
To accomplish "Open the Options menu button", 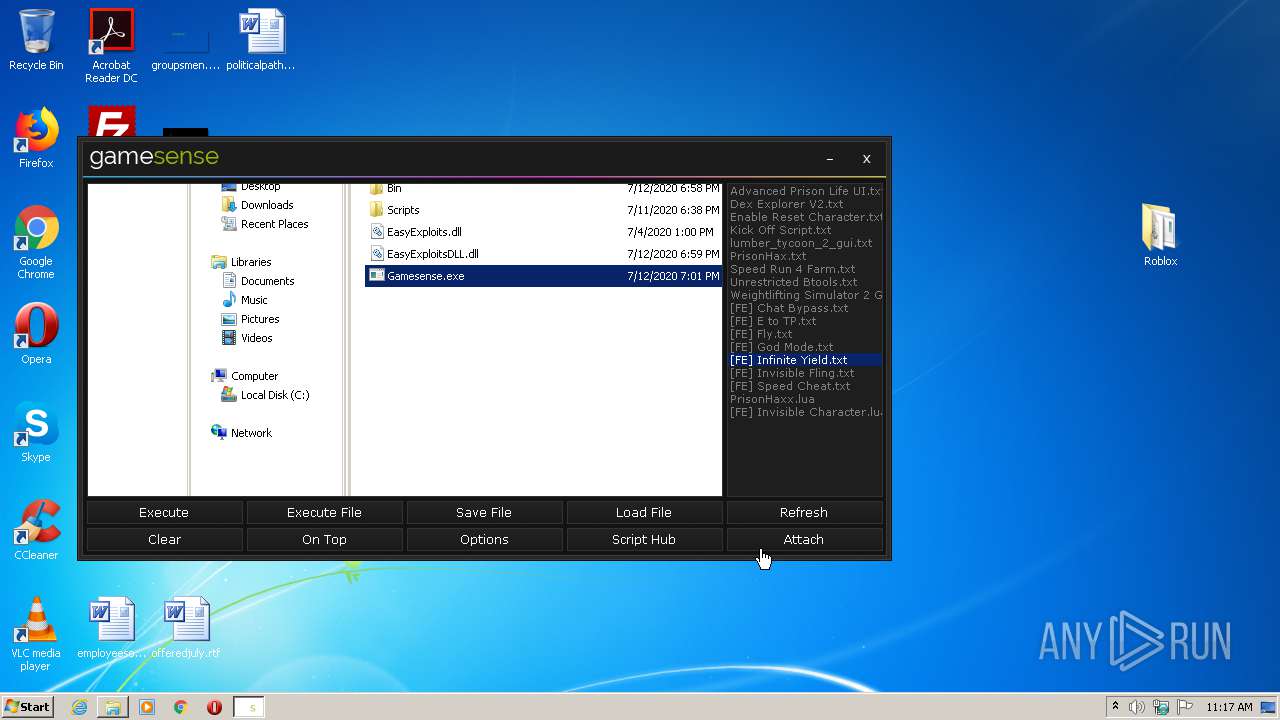I will pyautogui.click(x=484, y=539).
